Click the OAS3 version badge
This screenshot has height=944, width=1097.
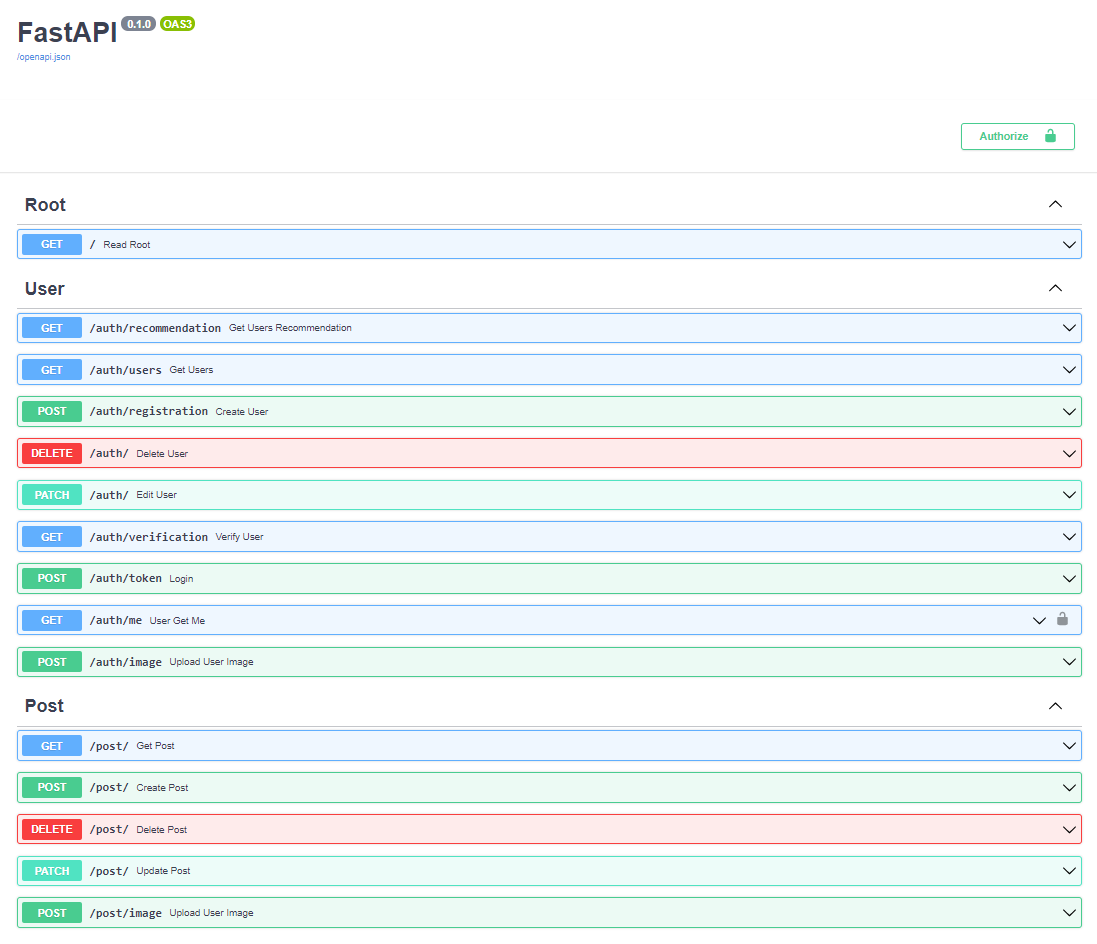[177, 24]
